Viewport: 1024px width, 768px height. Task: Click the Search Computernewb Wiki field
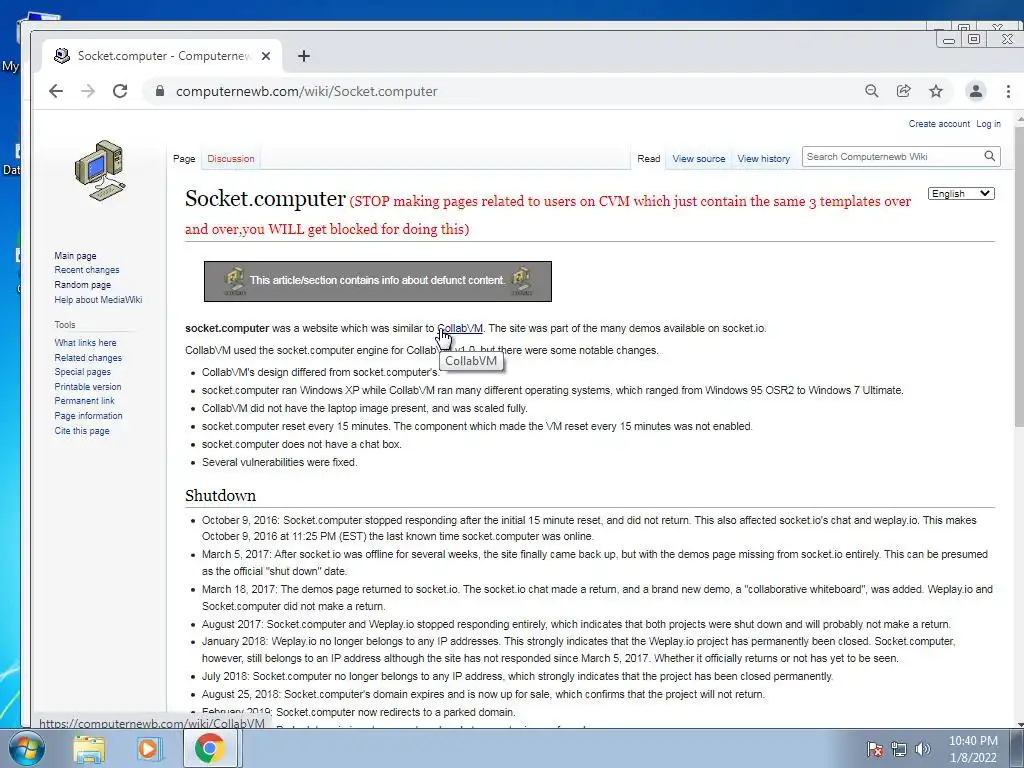pos(892,157)
